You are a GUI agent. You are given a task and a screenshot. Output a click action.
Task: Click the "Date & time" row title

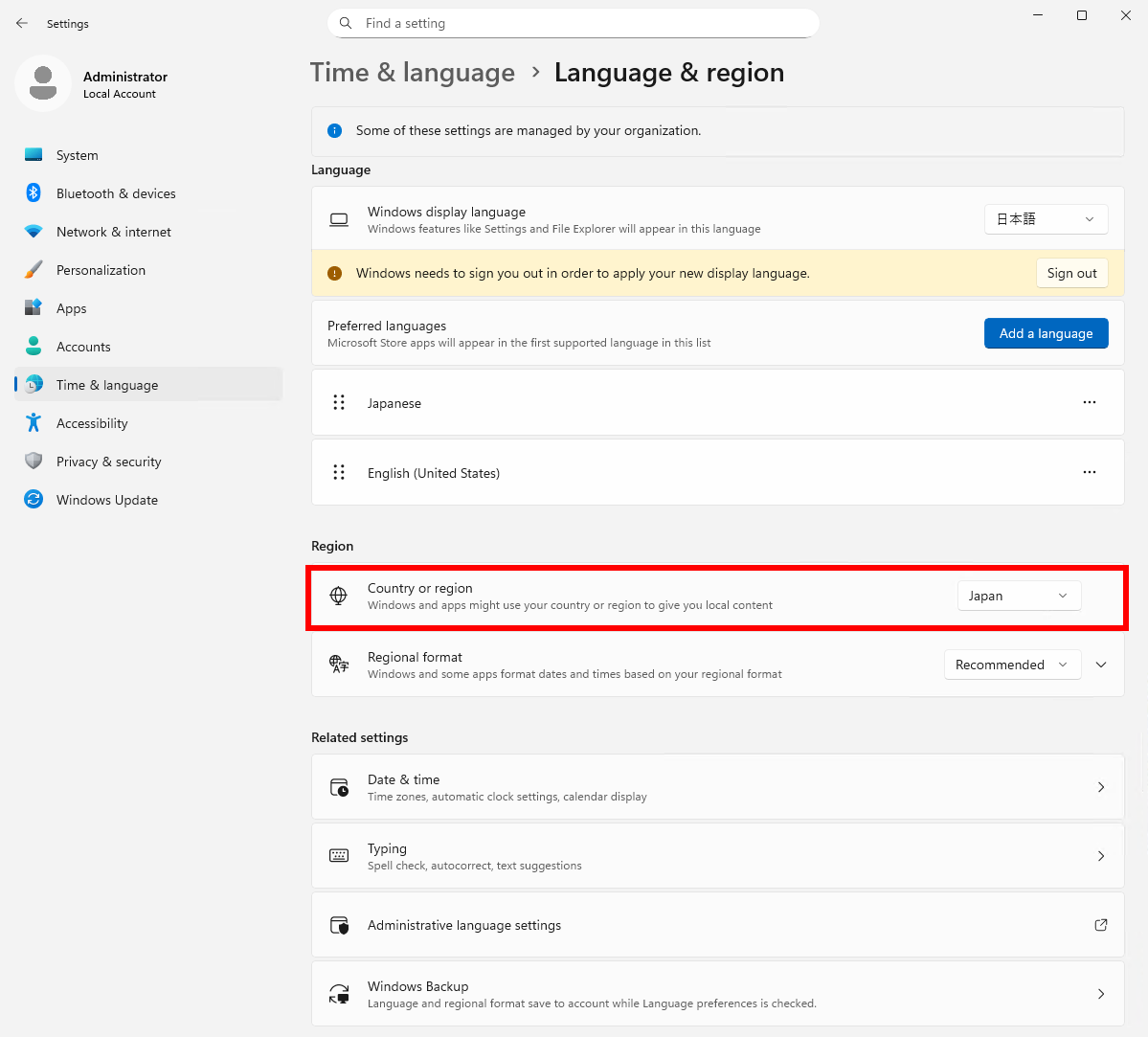click(403, 779)
